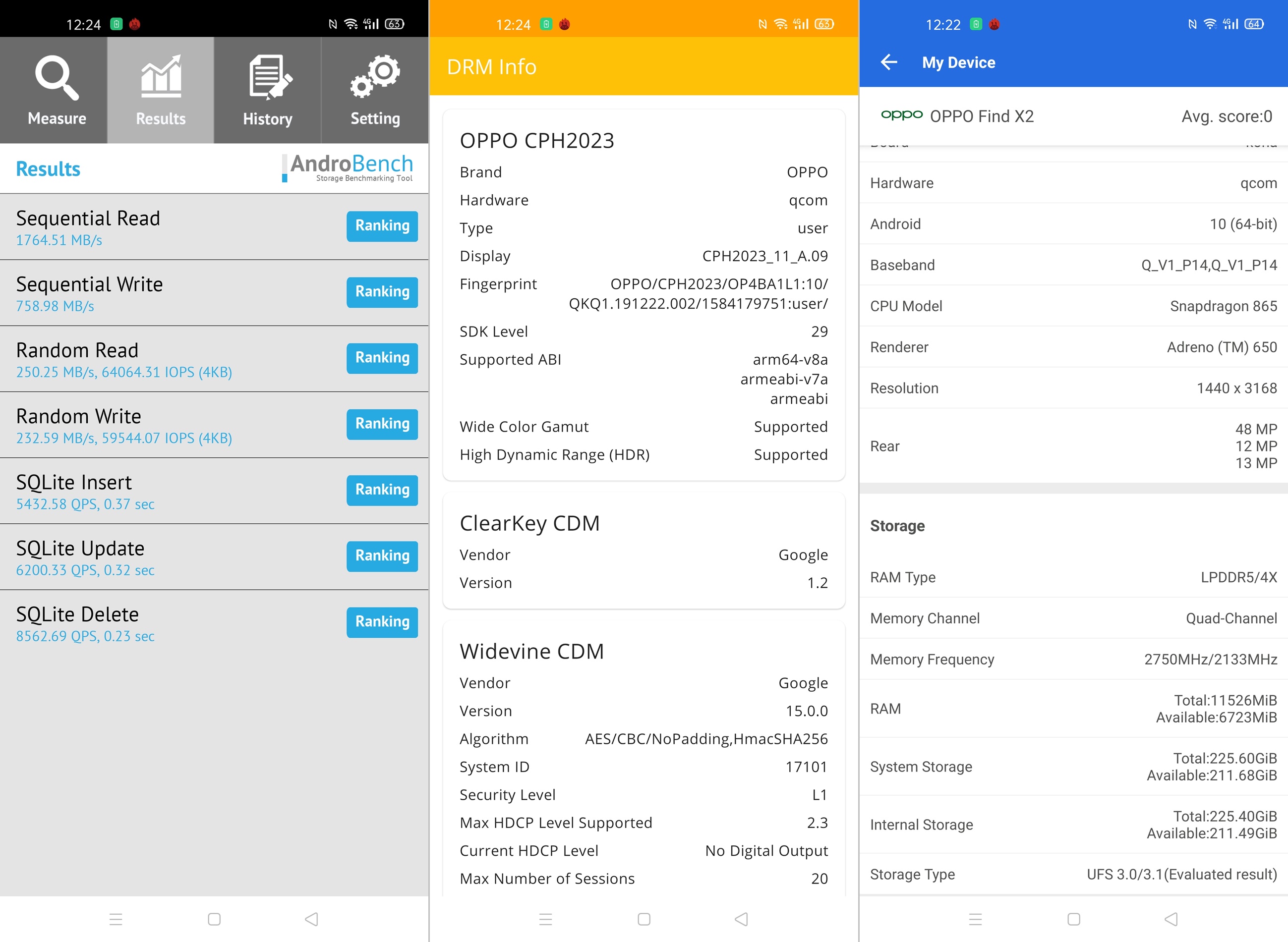1288x942 pixels.
Task: Tap the 4G signal icon in My Device screen
Action: tap(1230, 24)
